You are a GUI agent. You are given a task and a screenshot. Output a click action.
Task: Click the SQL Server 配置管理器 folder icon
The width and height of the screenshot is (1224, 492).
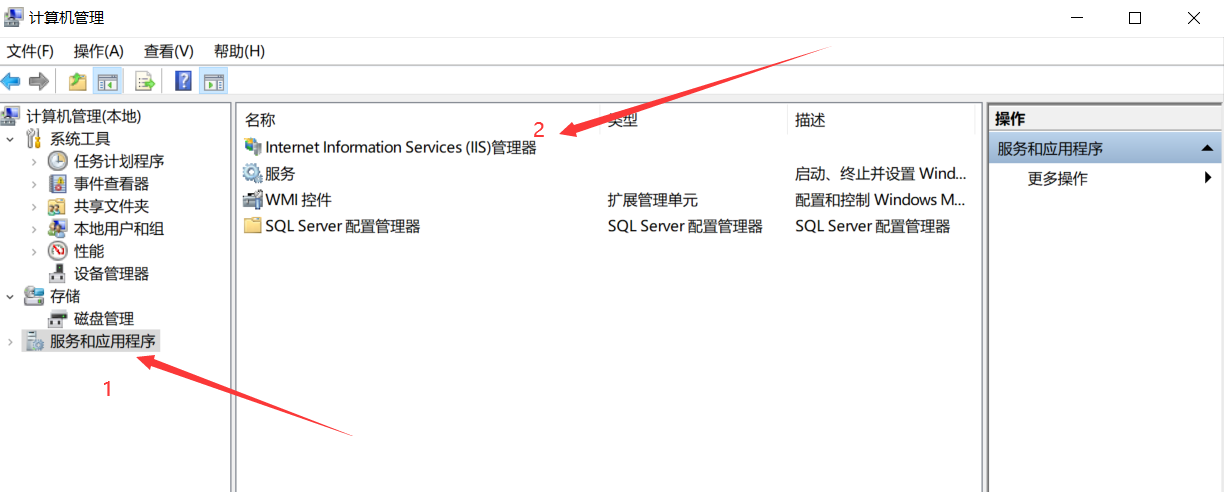[252, 226]
